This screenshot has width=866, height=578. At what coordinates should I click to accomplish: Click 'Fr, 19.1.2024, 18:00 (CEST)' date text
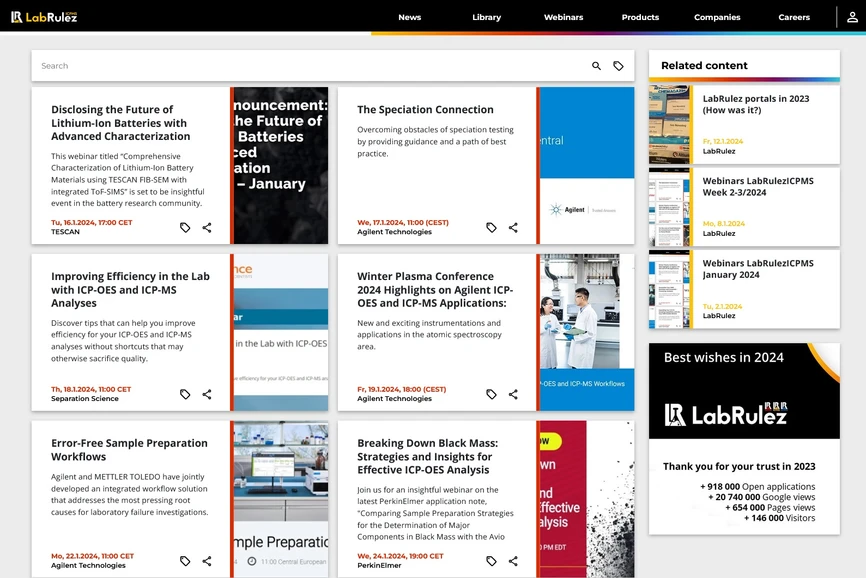tap(402, 389)
